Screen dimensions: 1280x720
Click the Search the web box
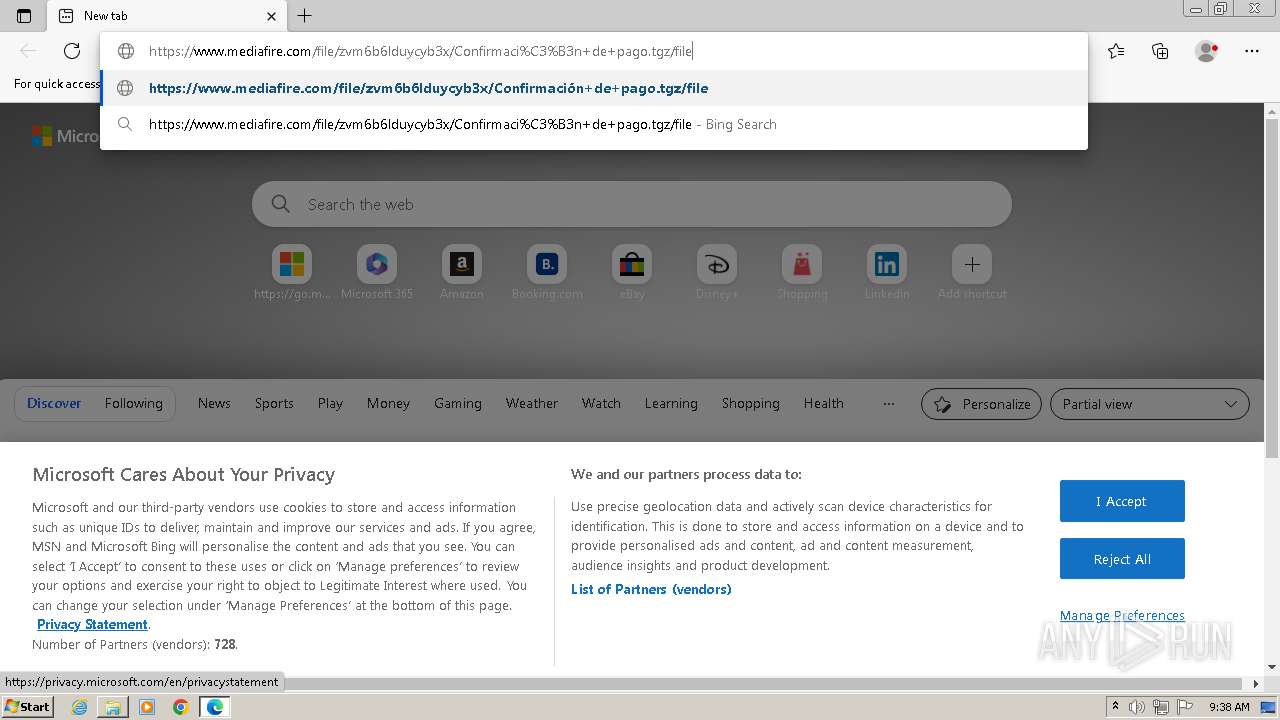[x=632, y=204]
